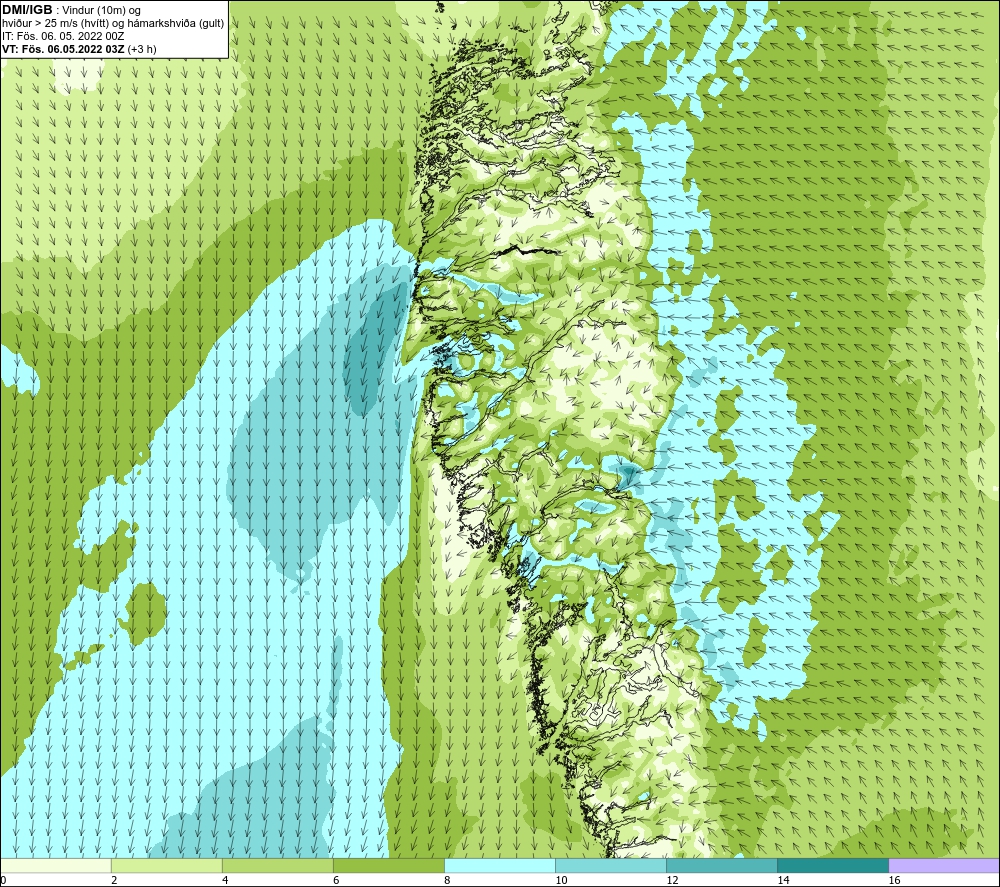
Task: Click the 14–16 m/s dark teal swatch
Action: point(832,865)
